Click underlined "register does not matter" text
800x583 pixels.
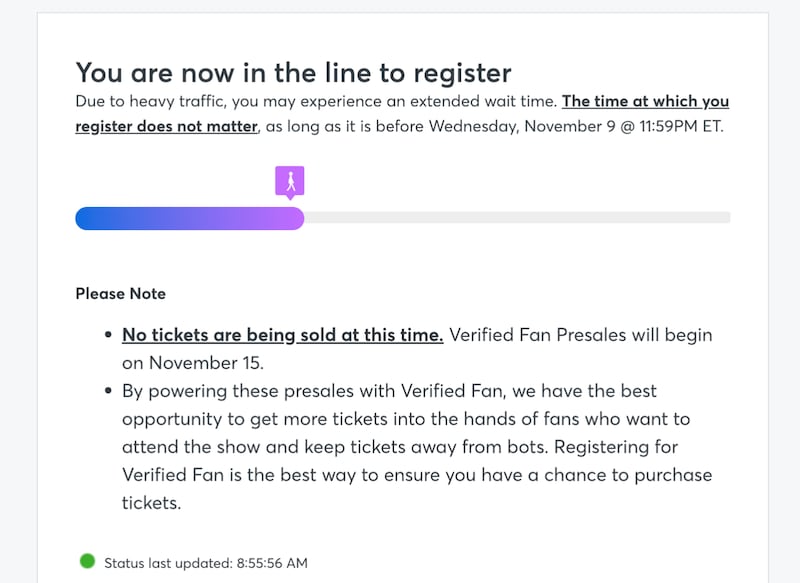pyautogui.click(x=166, y=127)
